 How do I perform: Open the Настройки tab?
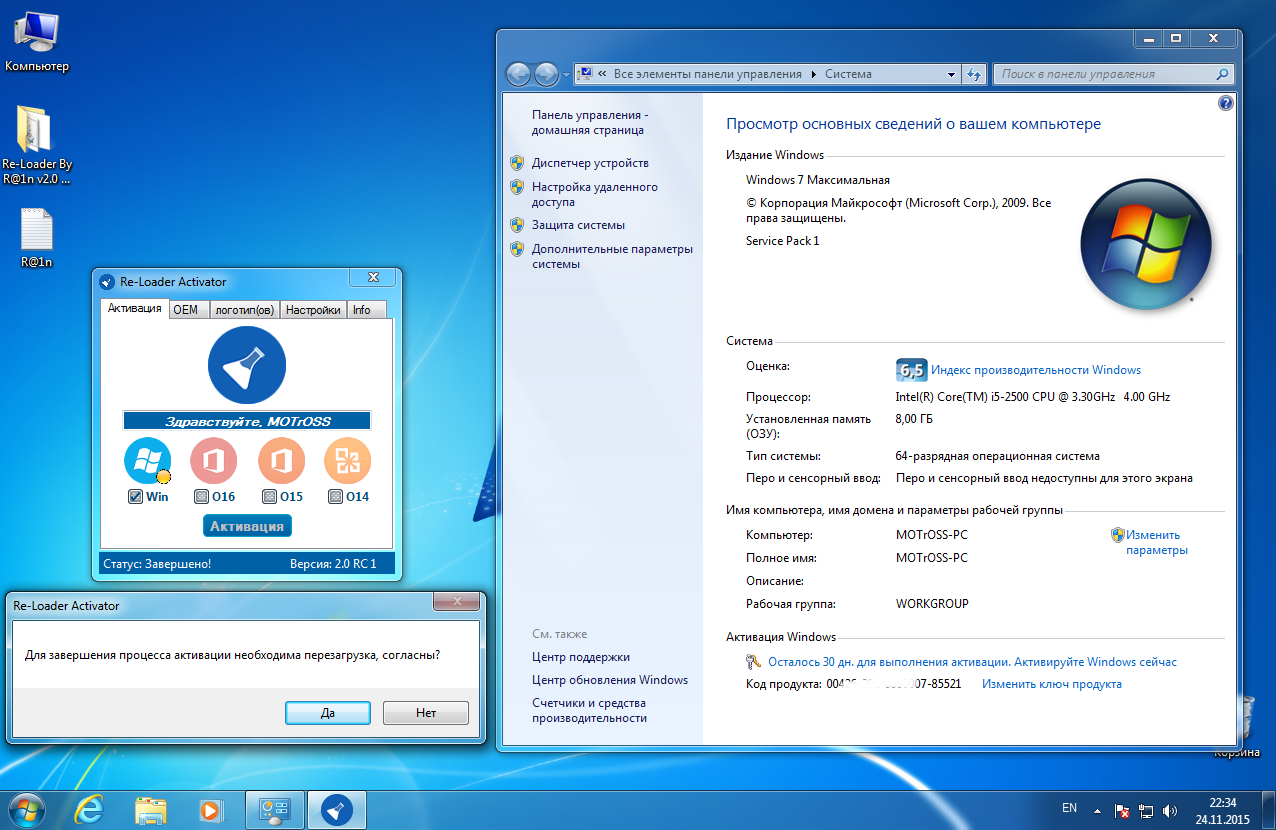coord(313,310)
